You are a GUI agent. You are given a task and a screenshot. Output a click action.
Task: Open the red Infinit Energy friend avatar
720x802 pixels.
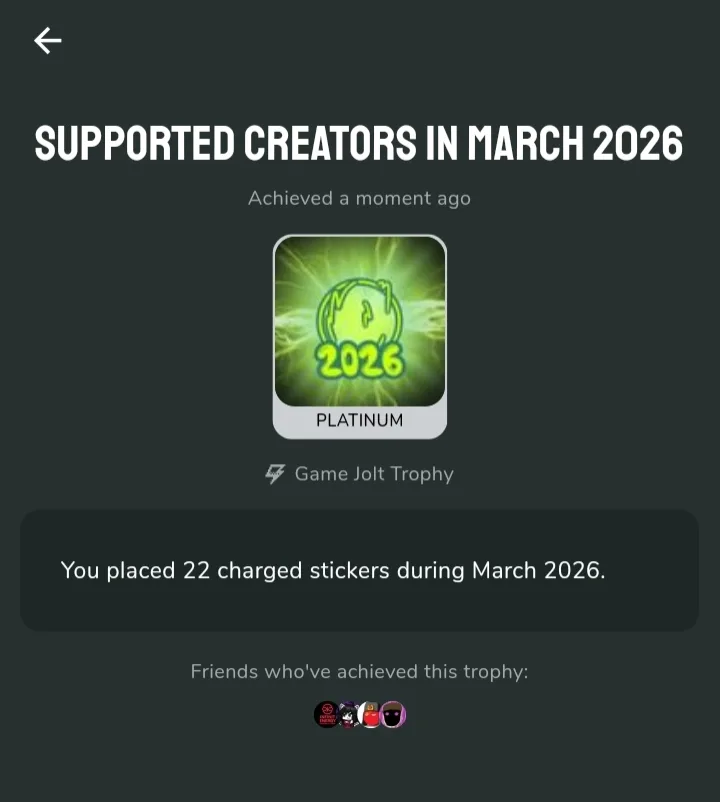[326, 715]
